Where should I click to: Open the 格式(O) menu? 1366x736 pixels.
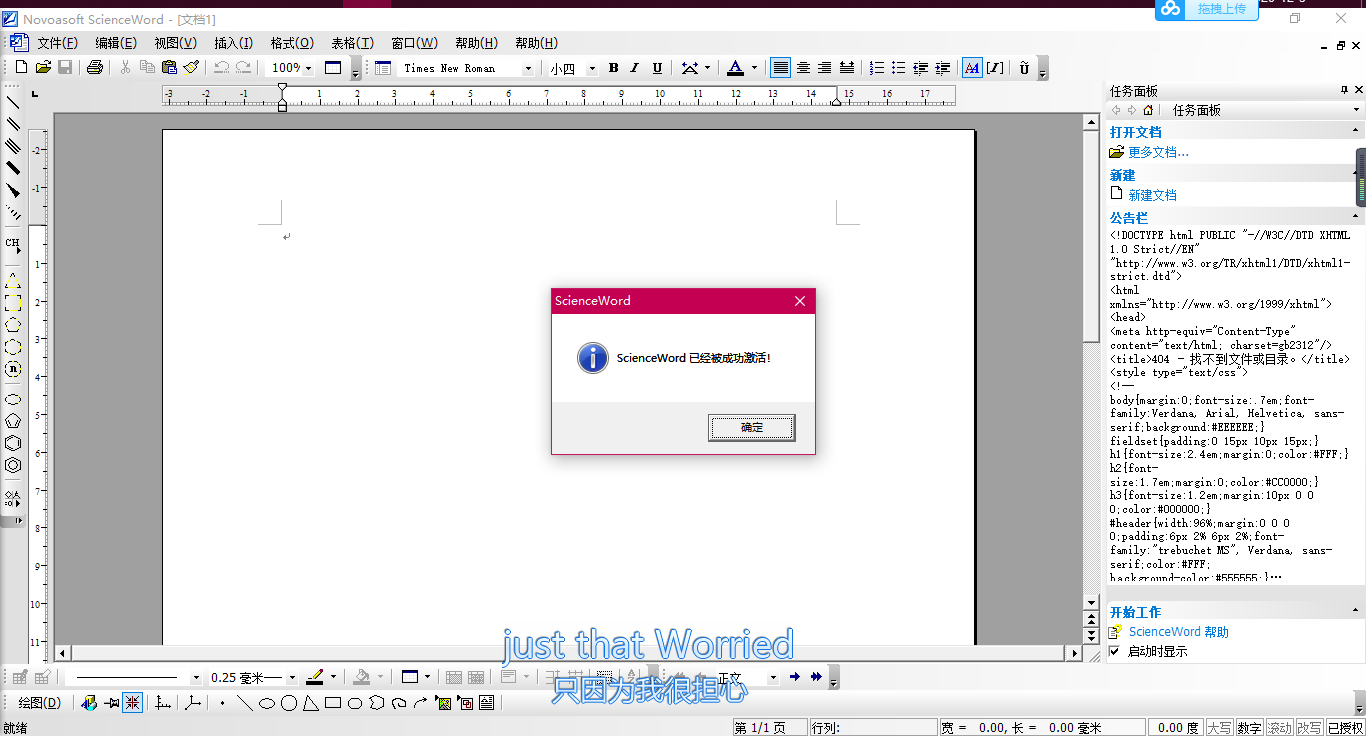click(x=292, y=43)
